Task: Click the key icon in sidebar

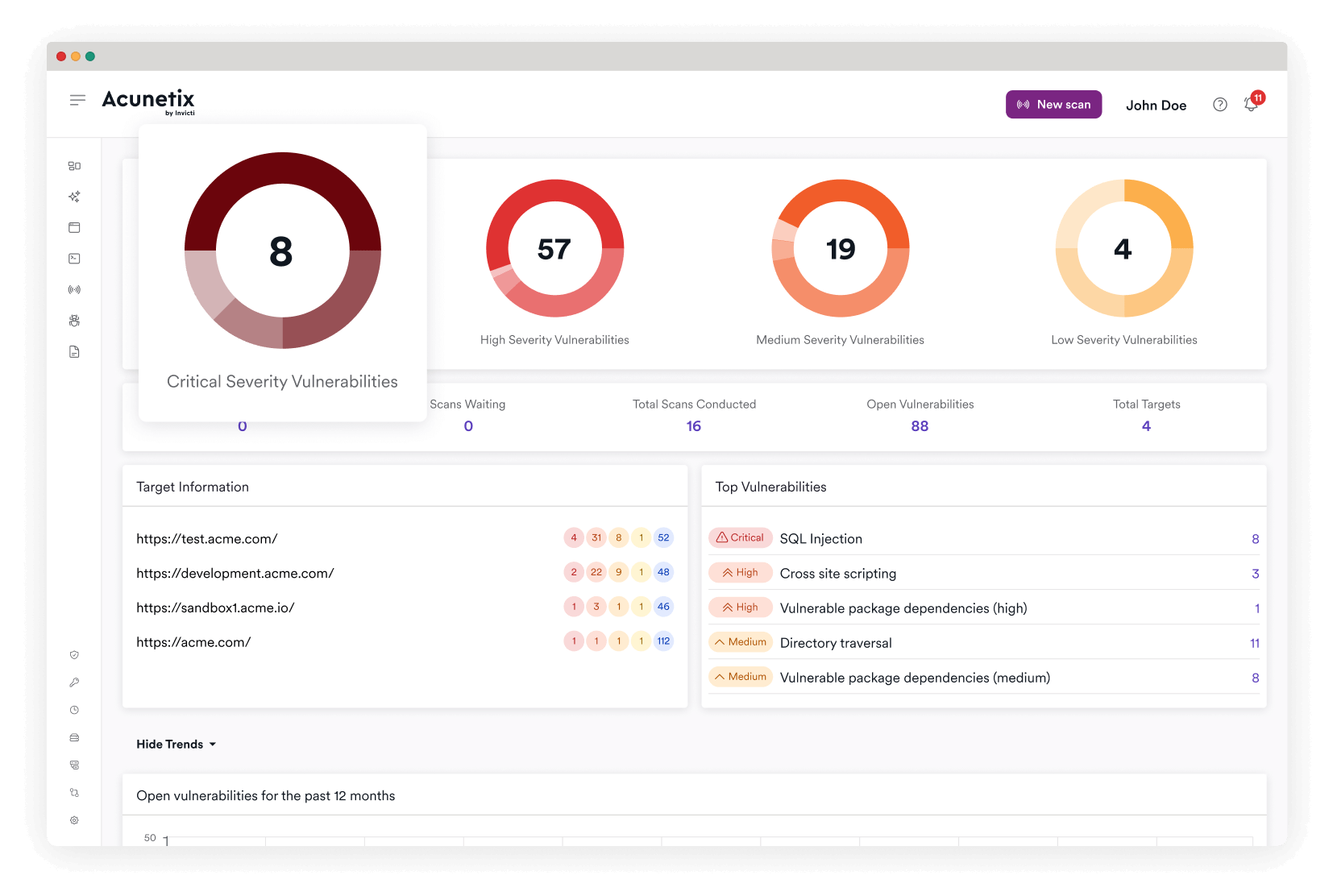Action: click(74, 682)
